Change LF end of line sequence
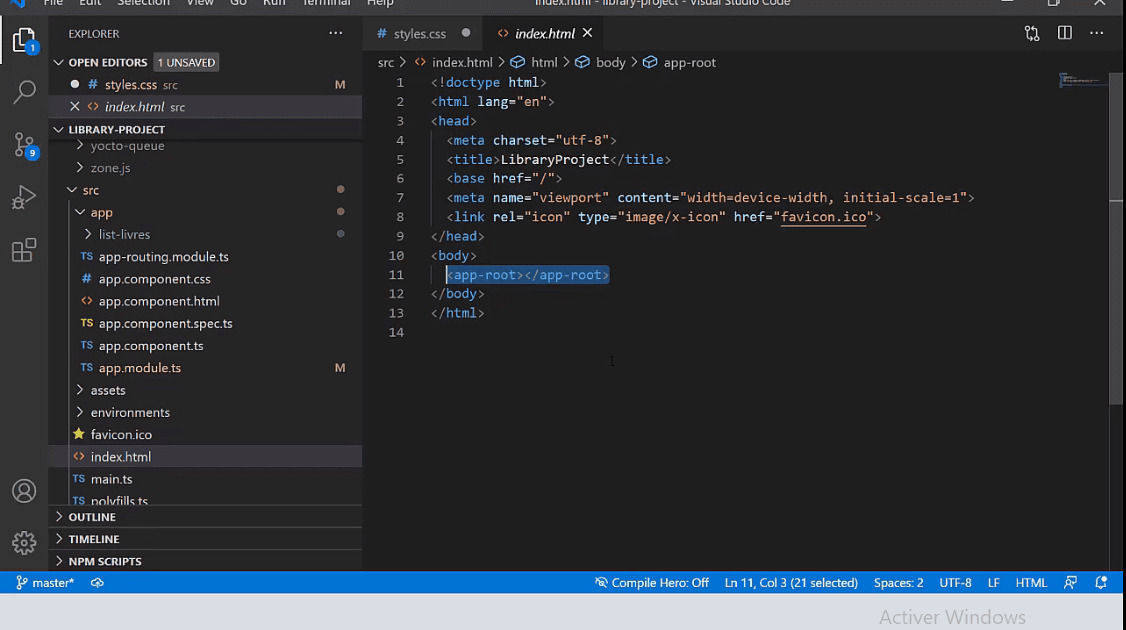The height and width of the screenshot is (630, 1126). coord(993,583)
